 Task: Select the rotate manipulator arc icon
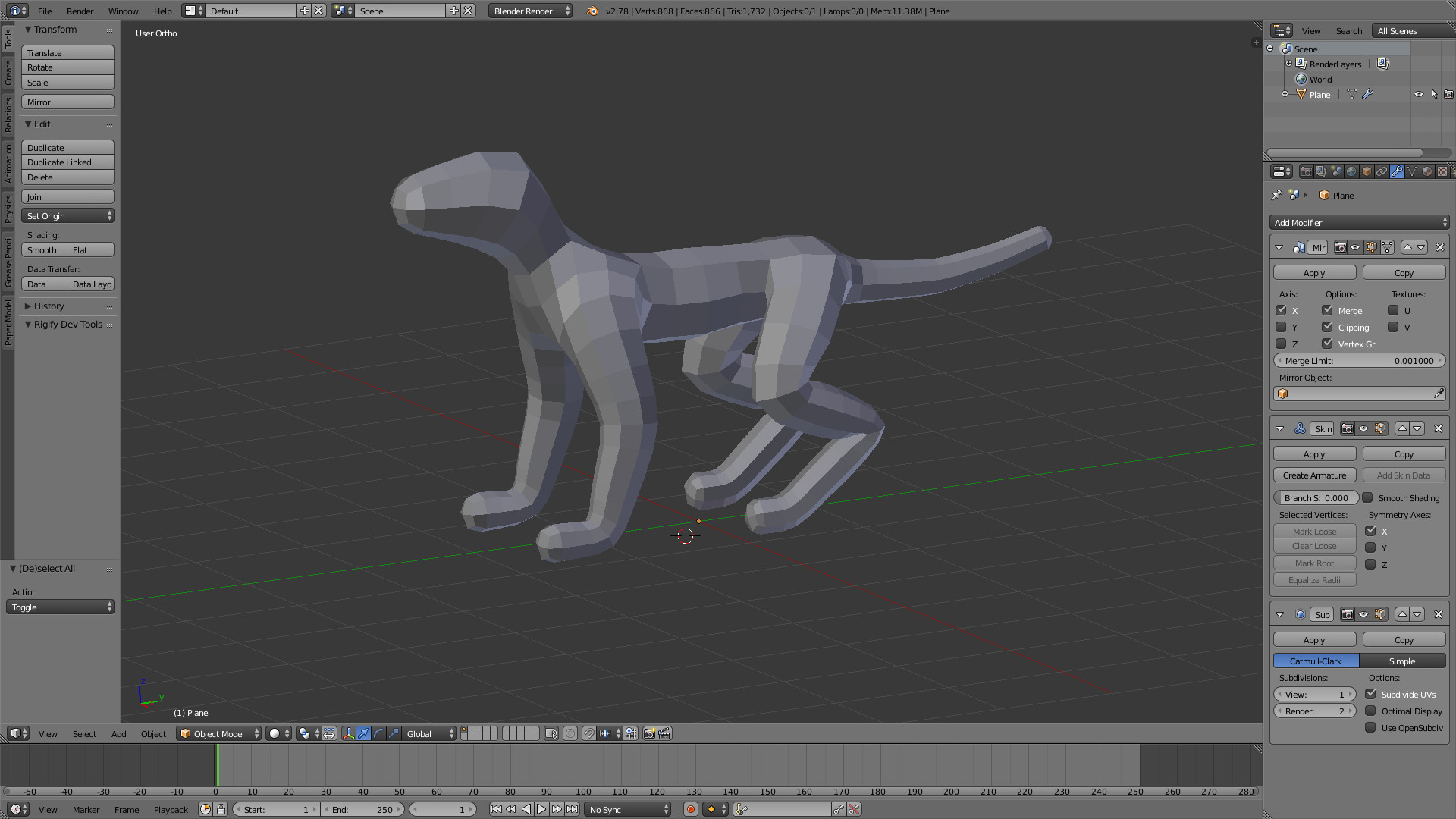tap(378, 733)
